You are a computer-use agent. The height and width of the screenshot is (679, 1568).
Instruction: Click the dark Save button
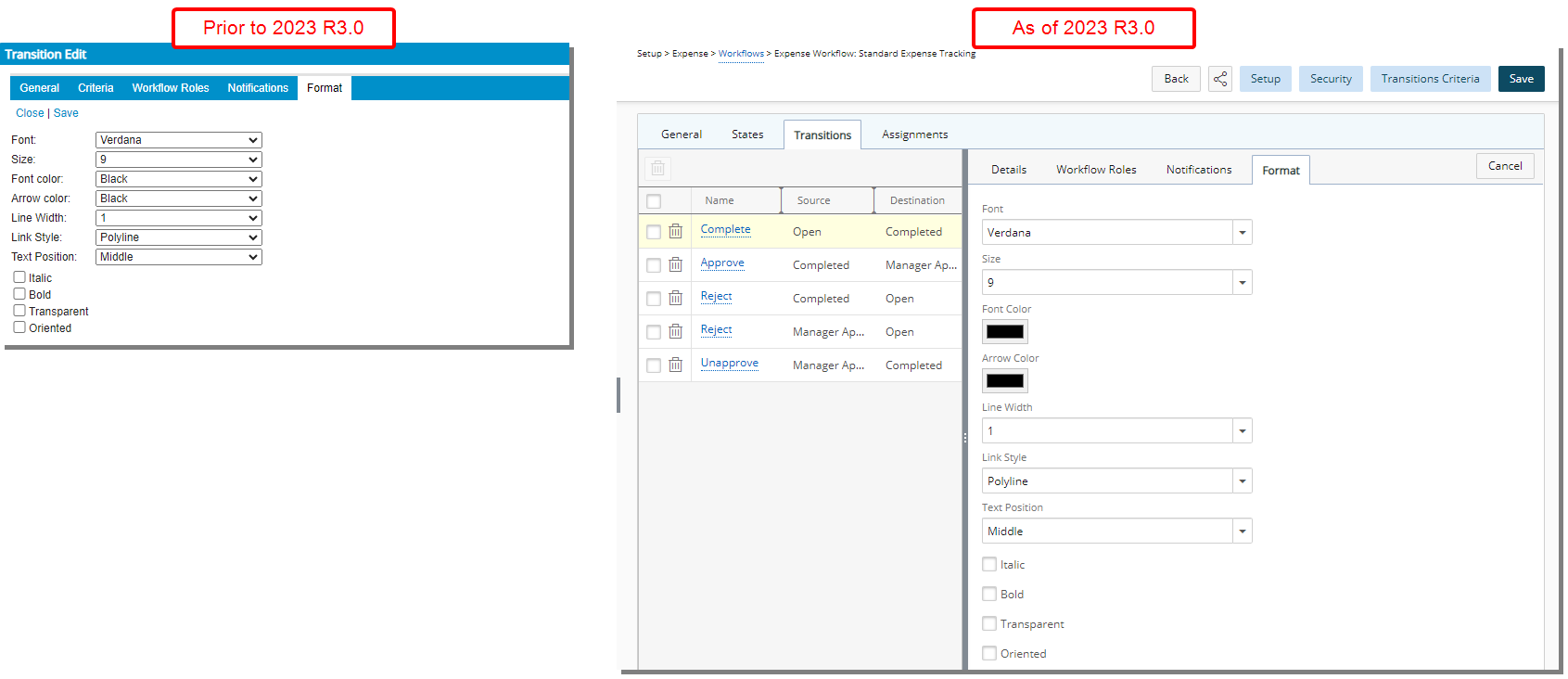click(1521, 79)
